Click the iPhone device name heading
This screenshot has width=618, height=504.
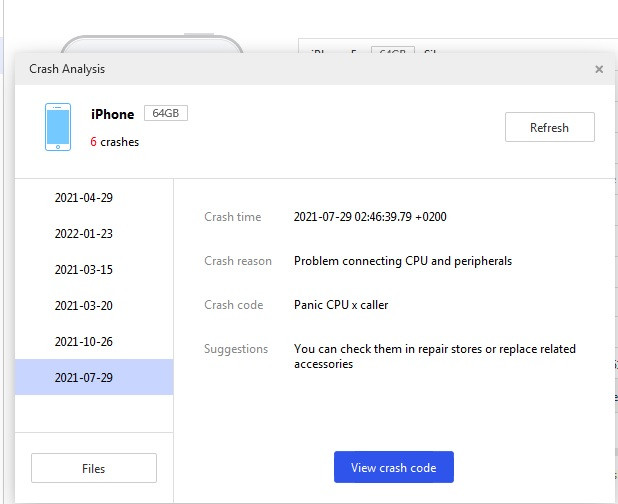(112, 114)
